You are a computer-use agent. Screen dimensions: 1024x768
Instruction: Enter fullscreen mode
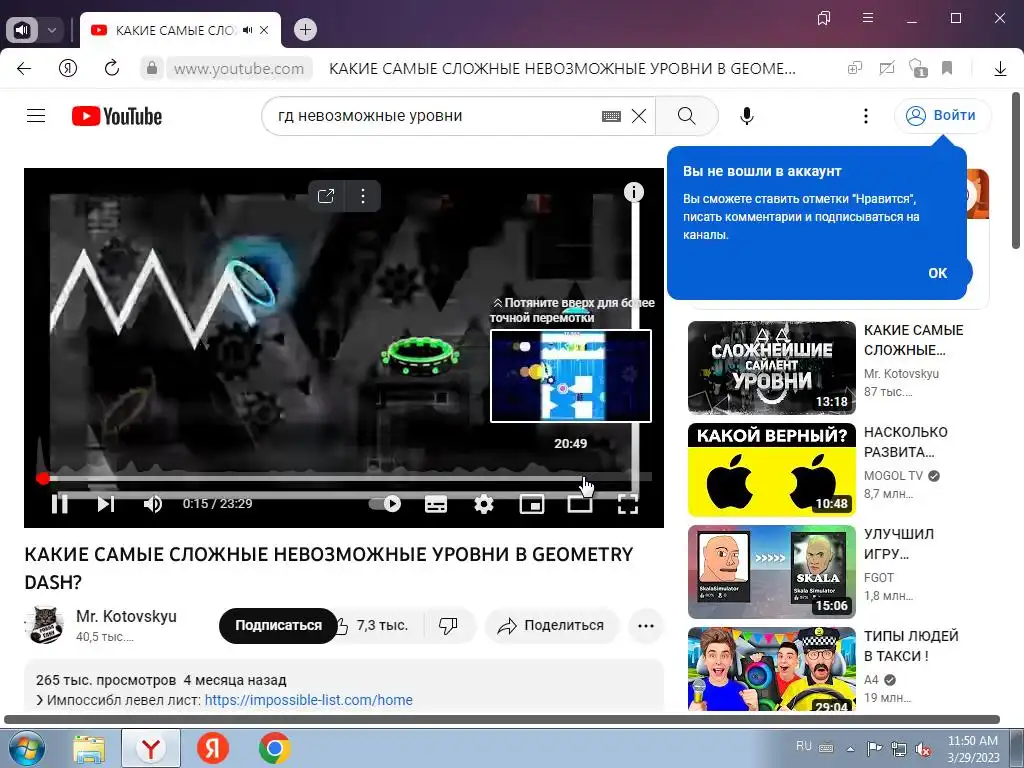click(x=628, y=504)
